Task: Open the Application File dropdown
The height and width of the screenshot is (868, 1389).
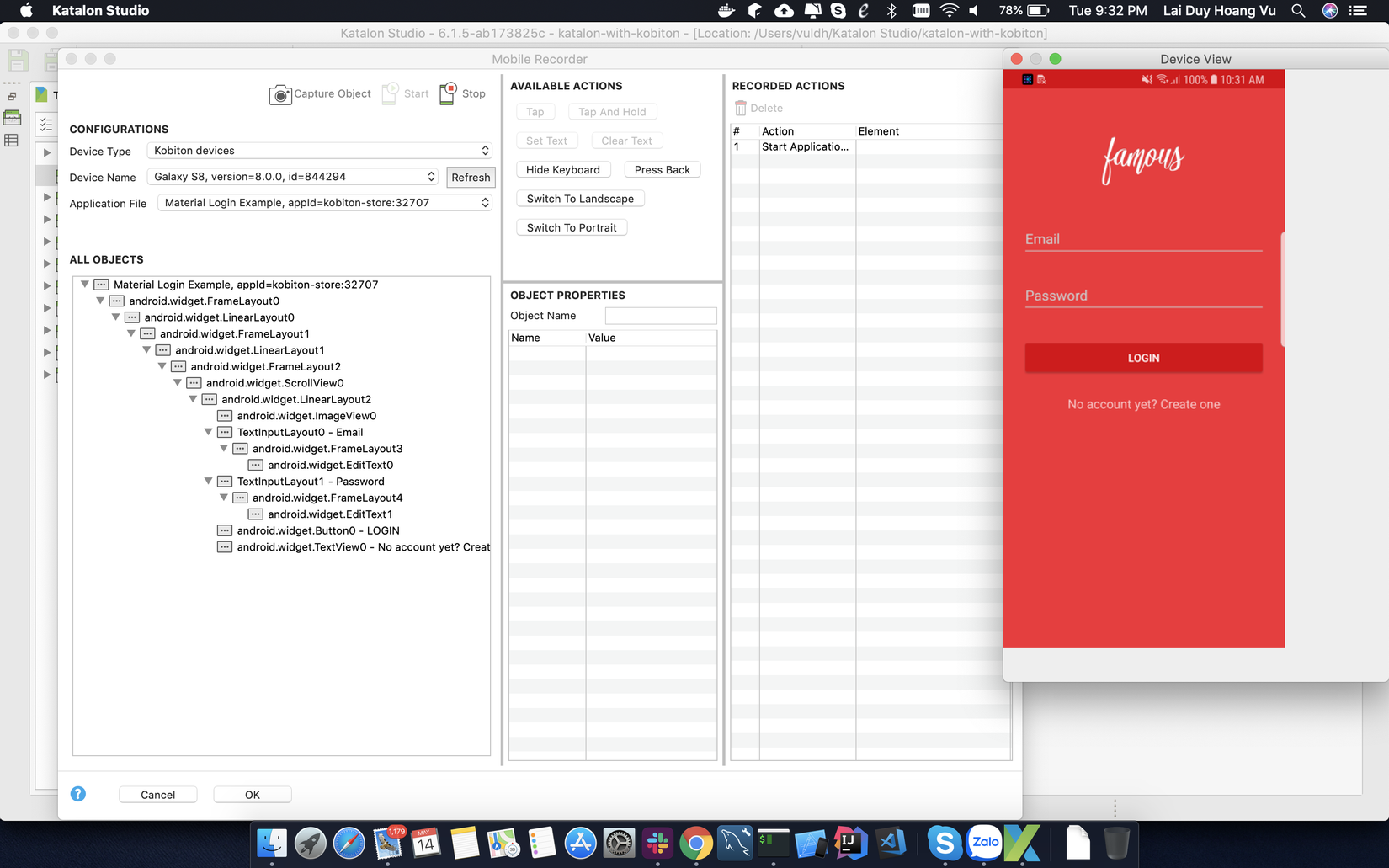Action: pyautogui.click(x=325, y=203)
